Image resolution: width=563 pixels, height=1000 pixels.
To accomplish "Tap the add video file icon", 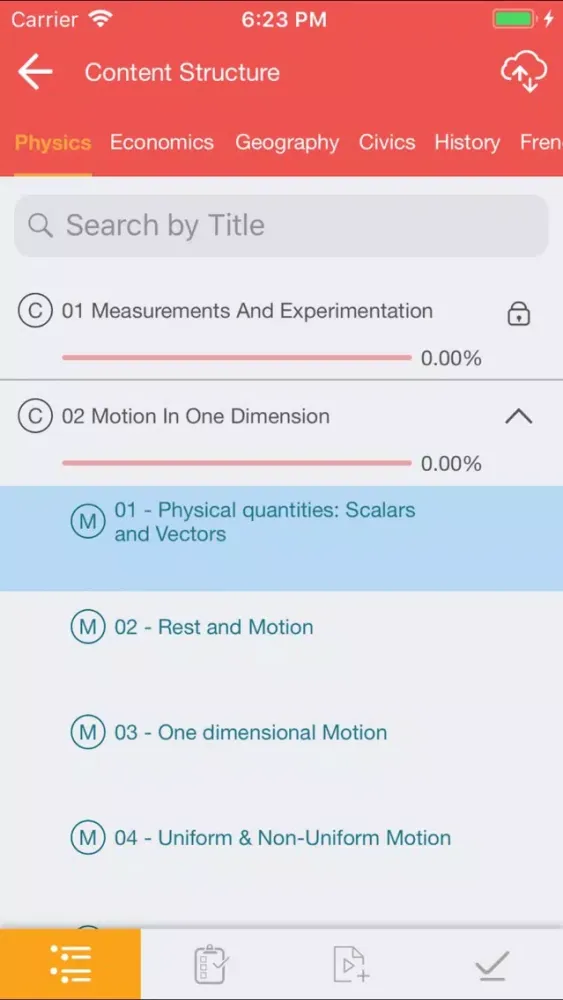I will point(351,965).
